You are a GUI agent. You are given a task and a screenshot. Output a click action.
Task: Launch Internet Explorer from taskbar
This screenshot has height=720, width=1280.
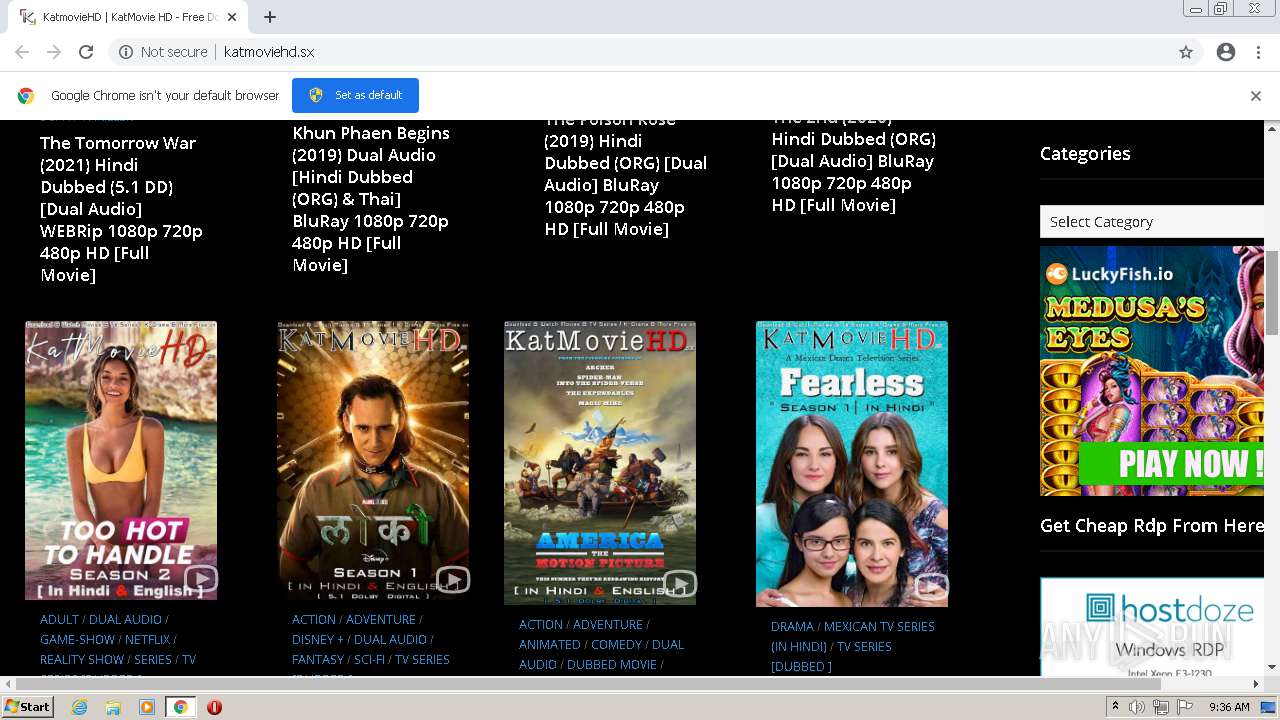pyautogui.click(x=79, y=707)
